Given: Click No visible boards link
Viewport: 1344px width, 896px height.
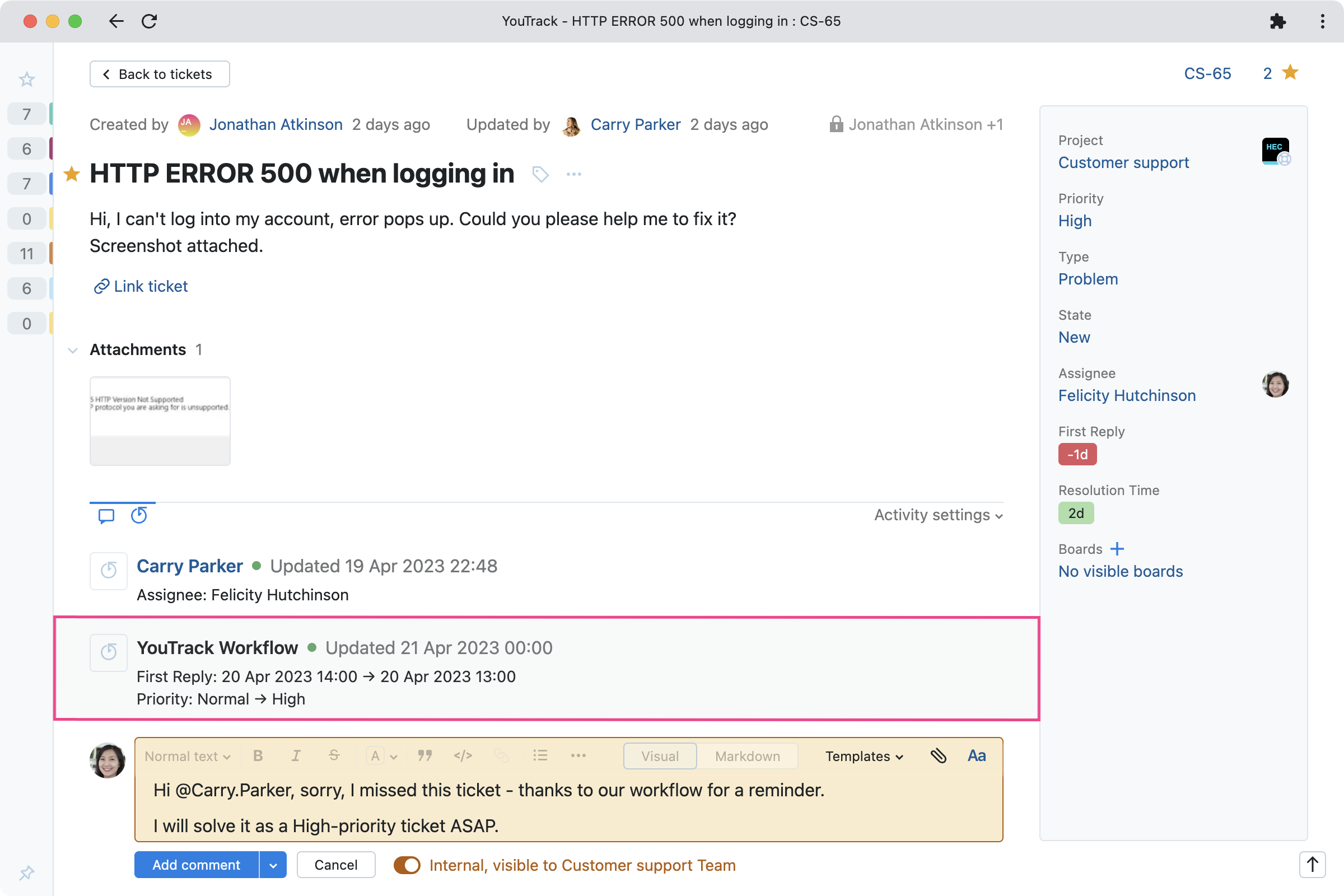Looking at the screenshot, I should point(1121,571).
